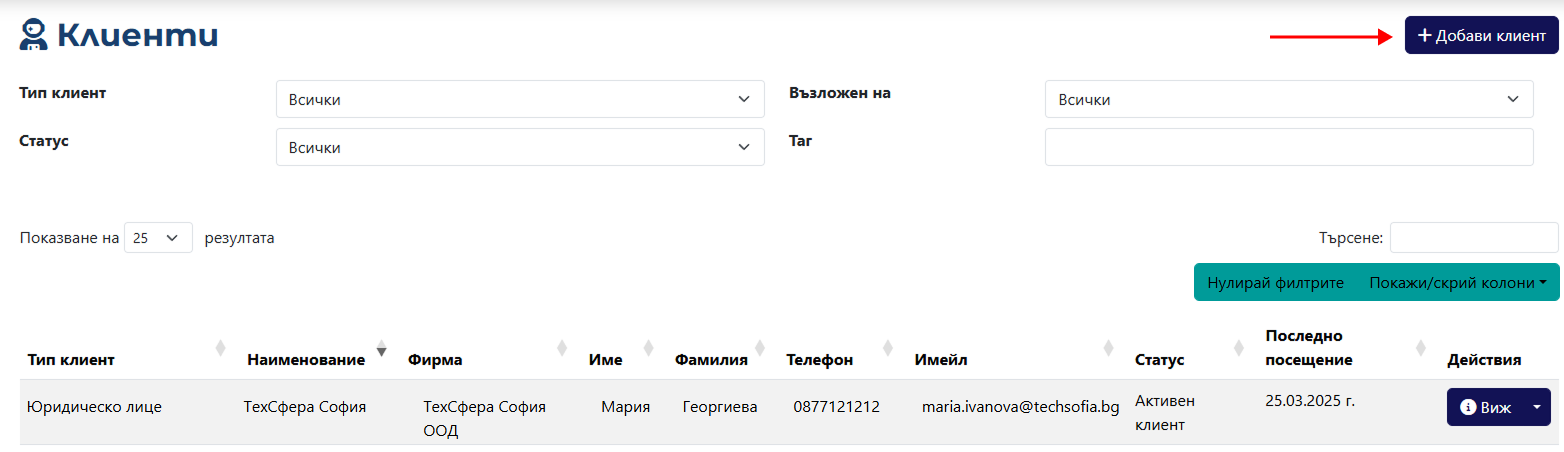Open the Възложен на dropdown

[1289, 99]
